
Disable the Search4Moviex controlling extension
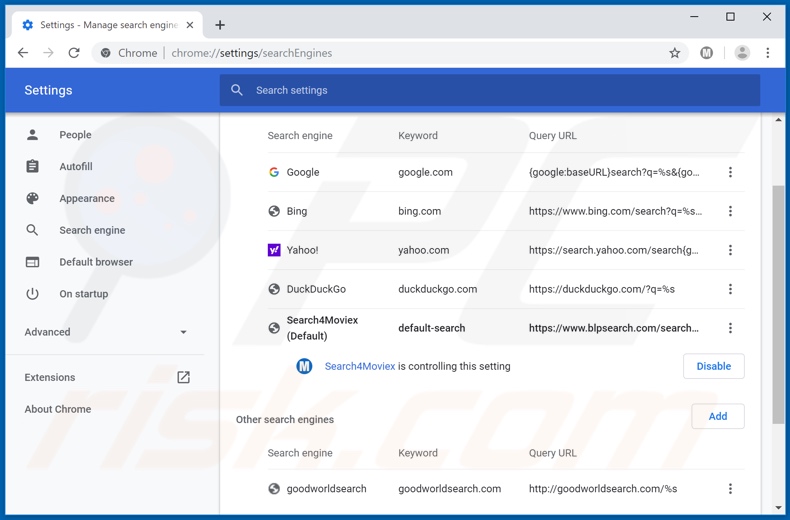pyautogui.click(x=713, y=366)
